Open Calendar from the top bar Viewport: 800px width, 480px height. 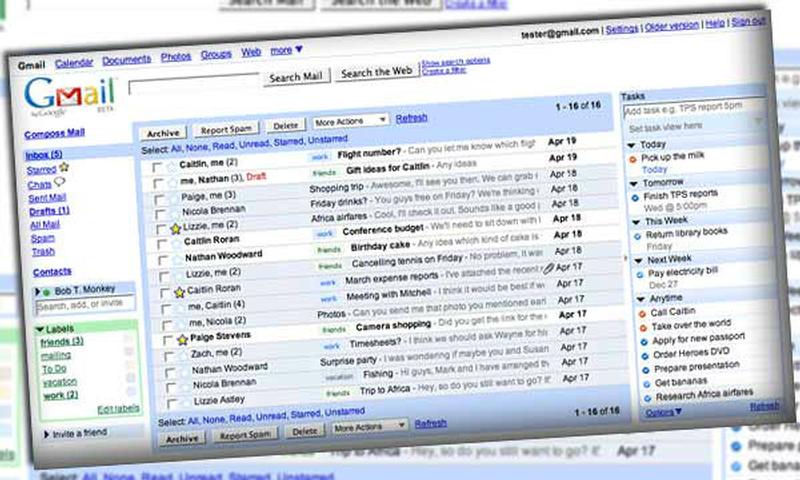(x=74, y=63)
